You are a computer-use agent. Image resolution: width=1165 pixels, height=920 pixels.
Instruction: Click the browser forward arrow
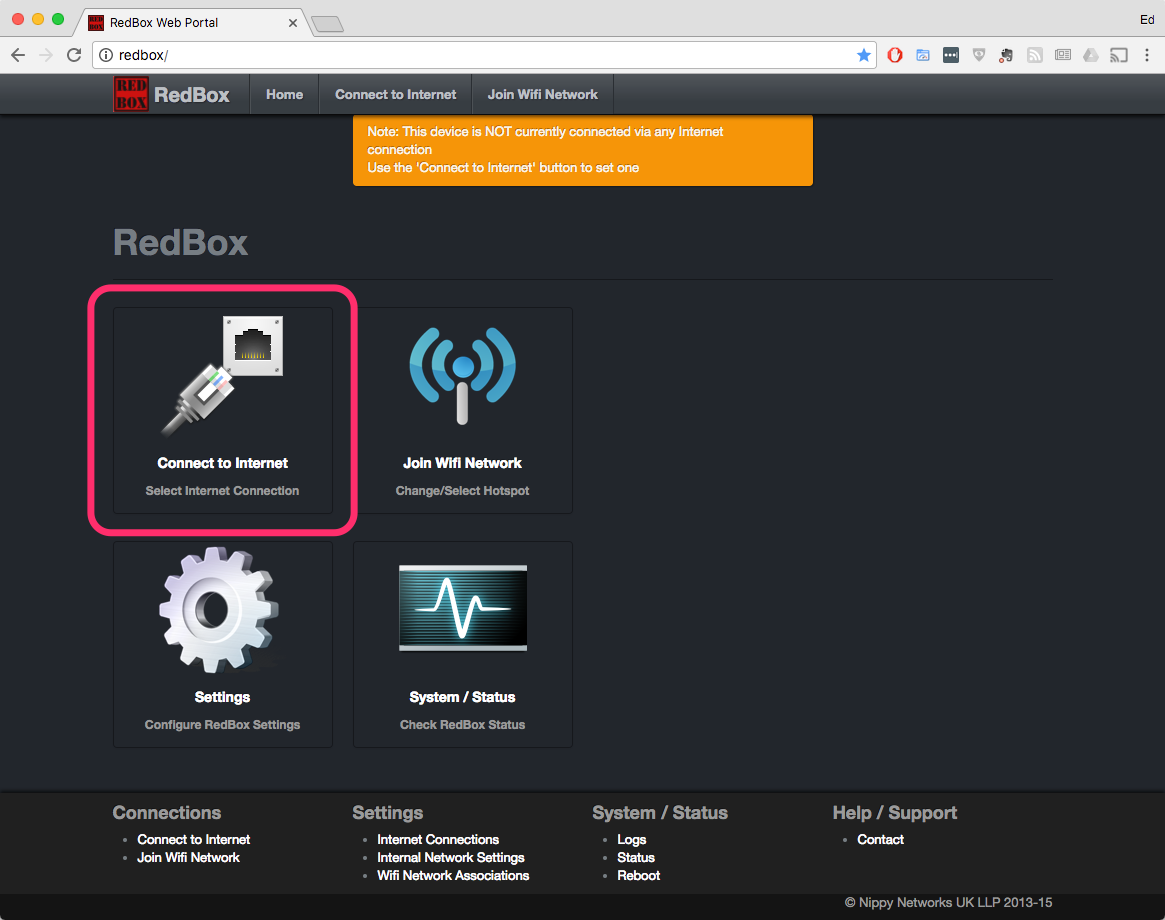(46, 55)
